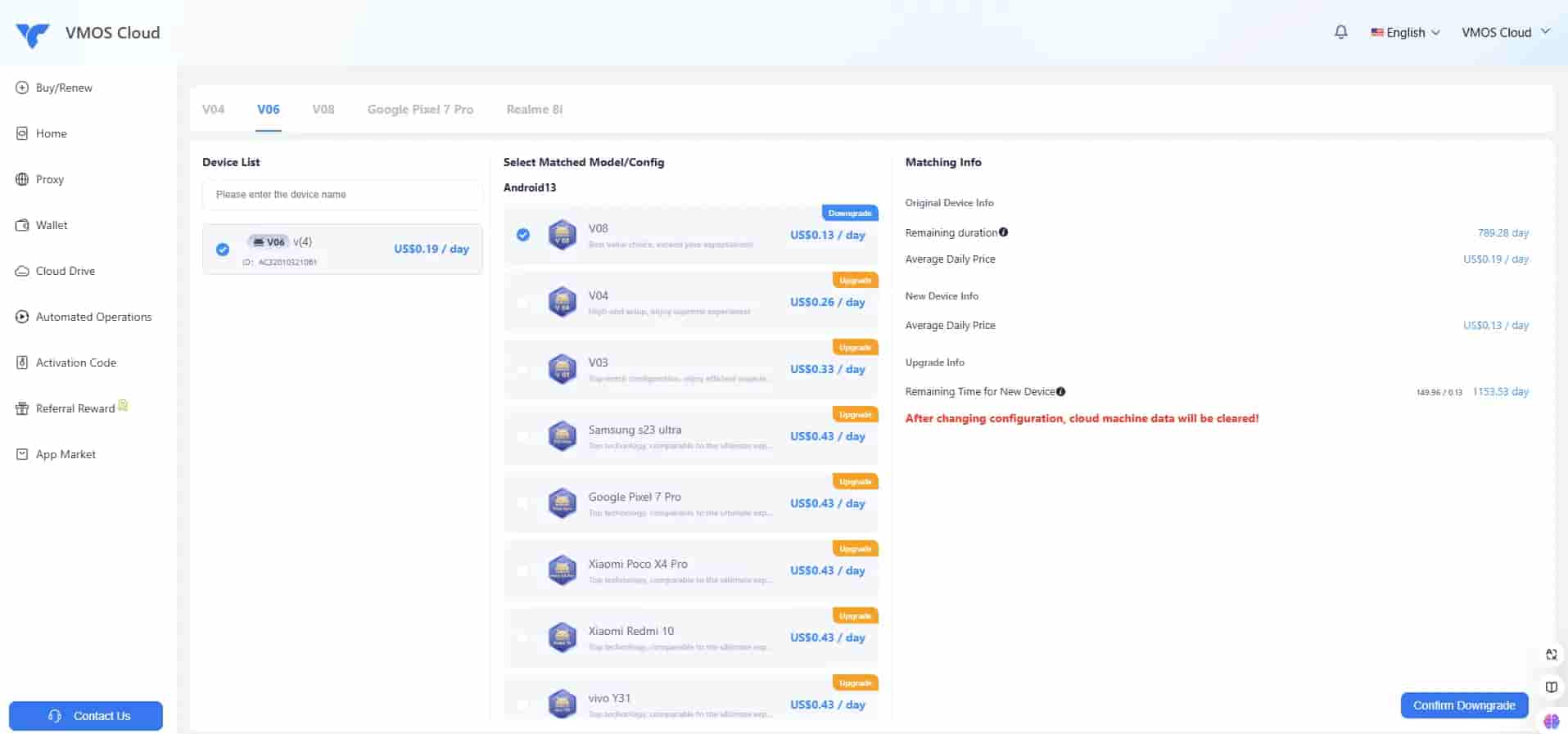Click the Proxy globe icon
Viewport: 1568px width, 734px height.
(22, 179)
